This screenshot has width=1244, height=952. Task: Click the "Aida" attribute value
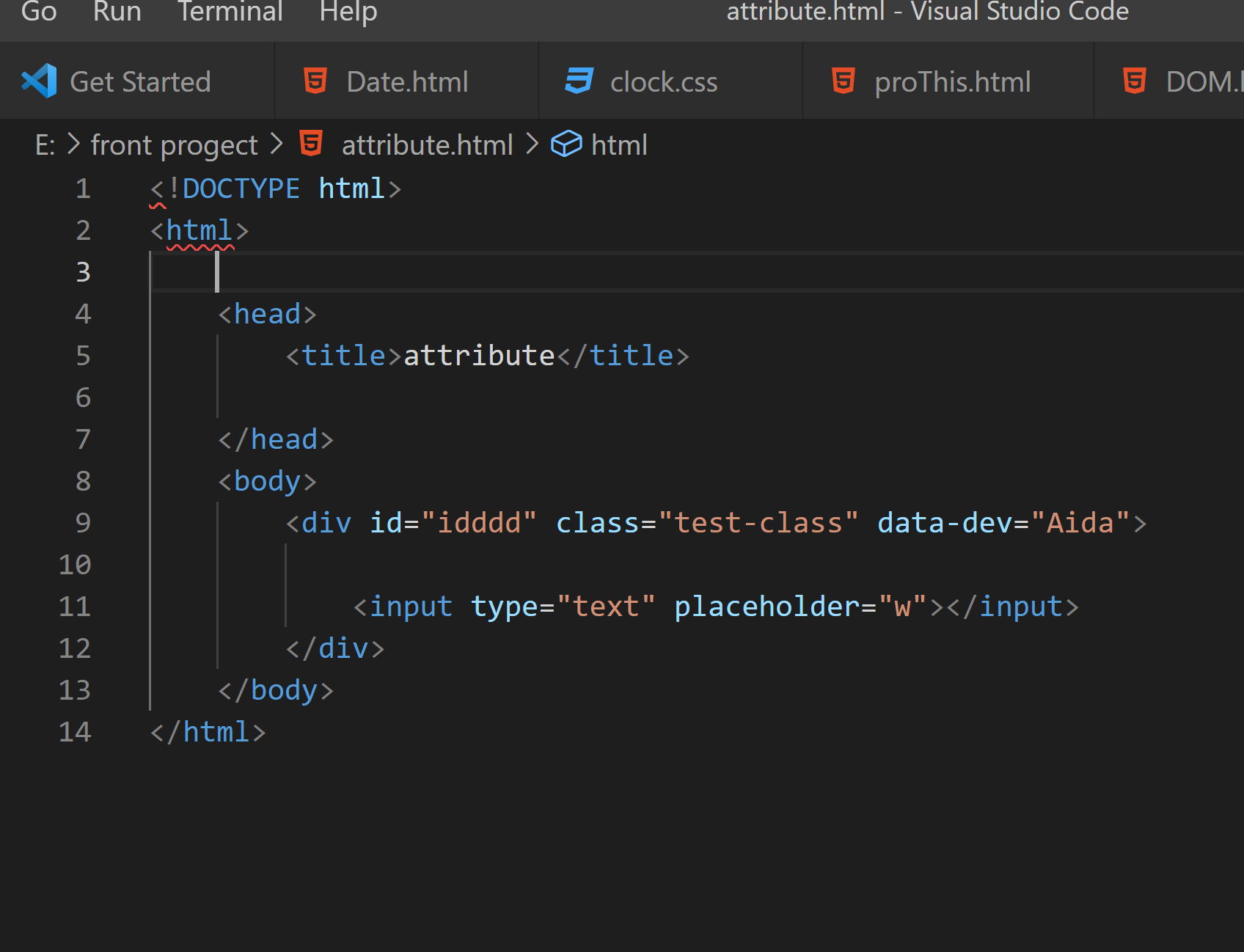pos(1080,524)
